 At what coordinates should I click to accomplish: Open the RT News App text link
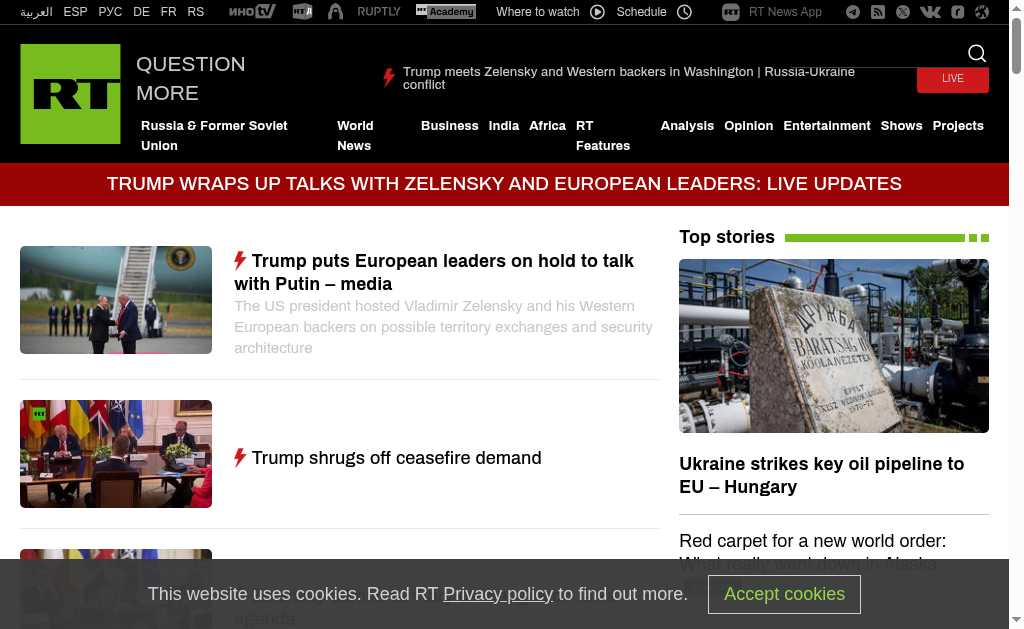point(786,12)
